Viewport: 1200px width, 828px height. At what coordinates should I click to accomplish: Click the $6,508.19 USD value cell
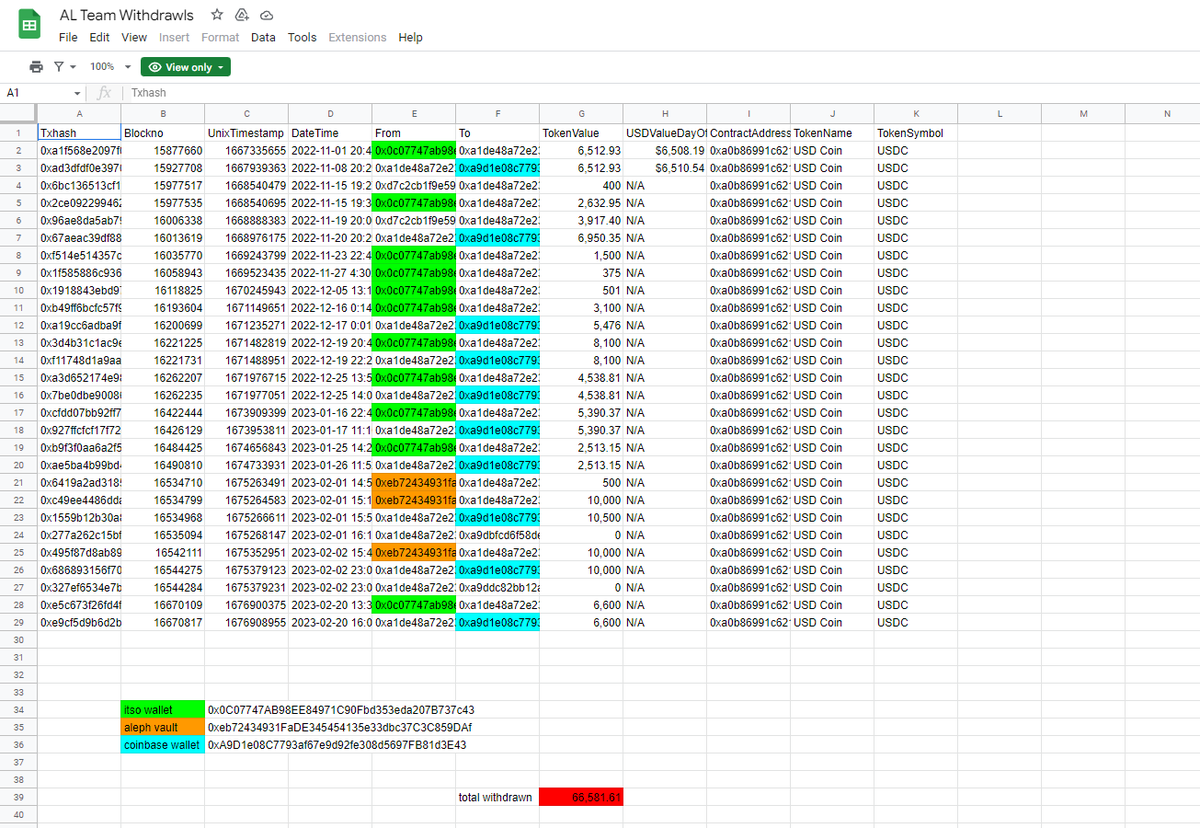pyautogui.click(x=666, y=150)
